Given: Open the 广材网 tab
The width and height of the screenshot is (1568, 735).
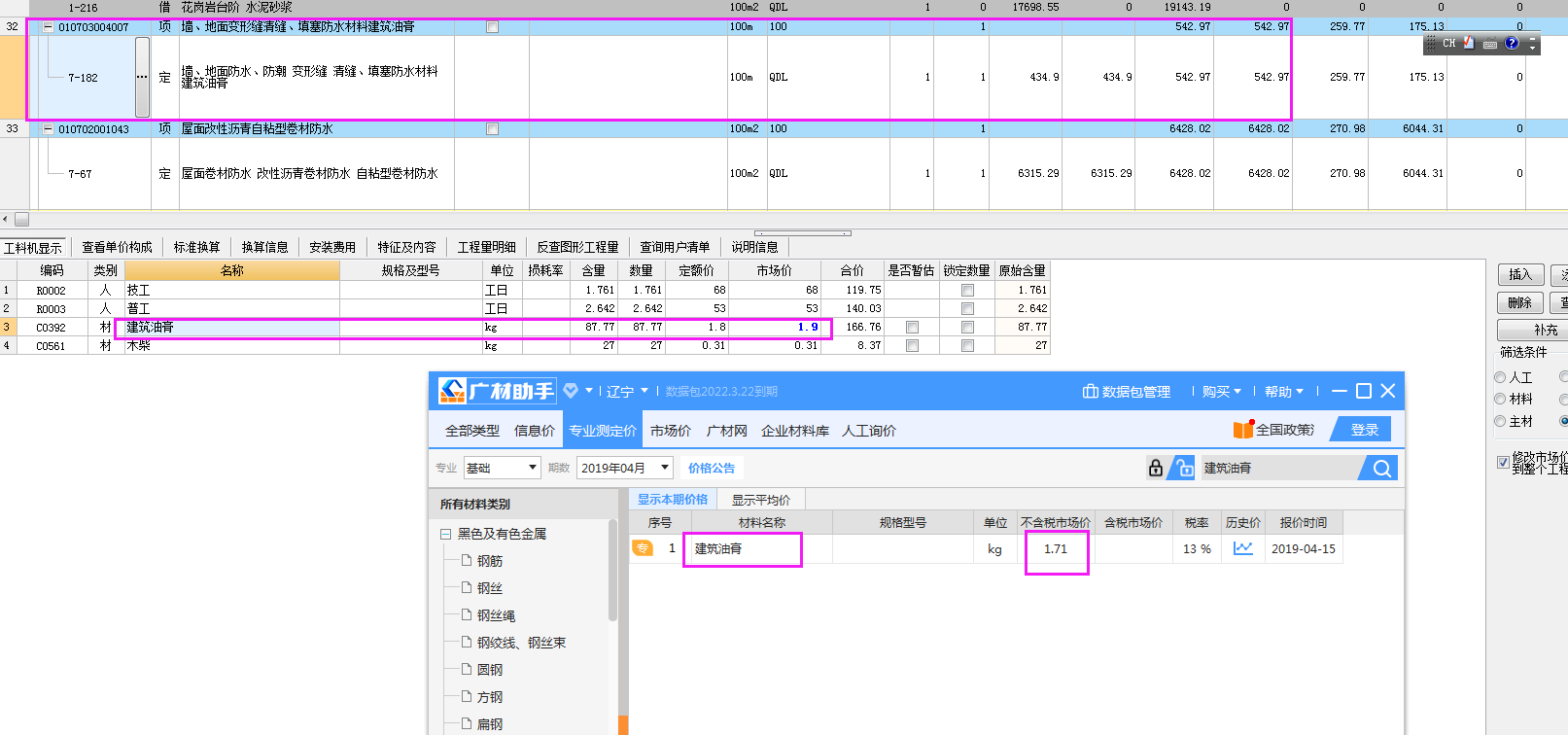Looking at the screenshot, I should point(726,430).
